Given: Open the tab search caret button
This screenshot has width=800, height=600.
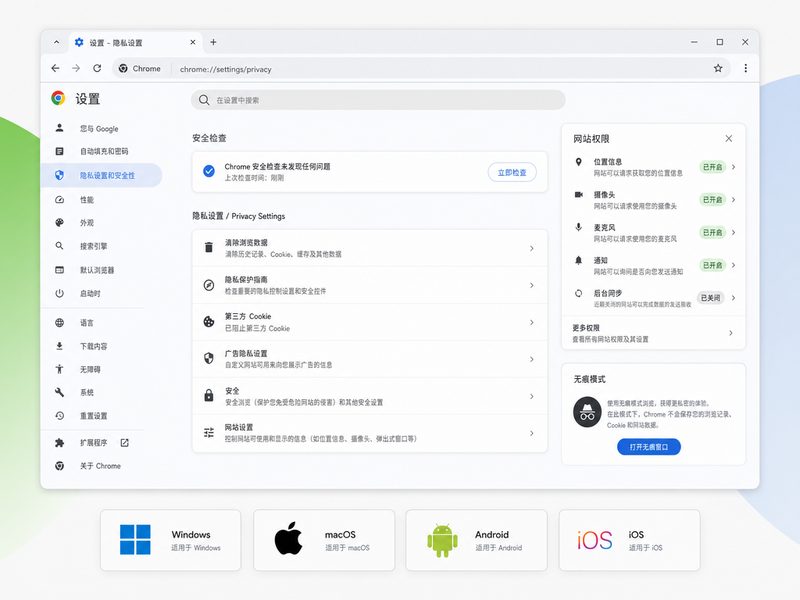Looking at the screenshot, I should tap(57, 42).
